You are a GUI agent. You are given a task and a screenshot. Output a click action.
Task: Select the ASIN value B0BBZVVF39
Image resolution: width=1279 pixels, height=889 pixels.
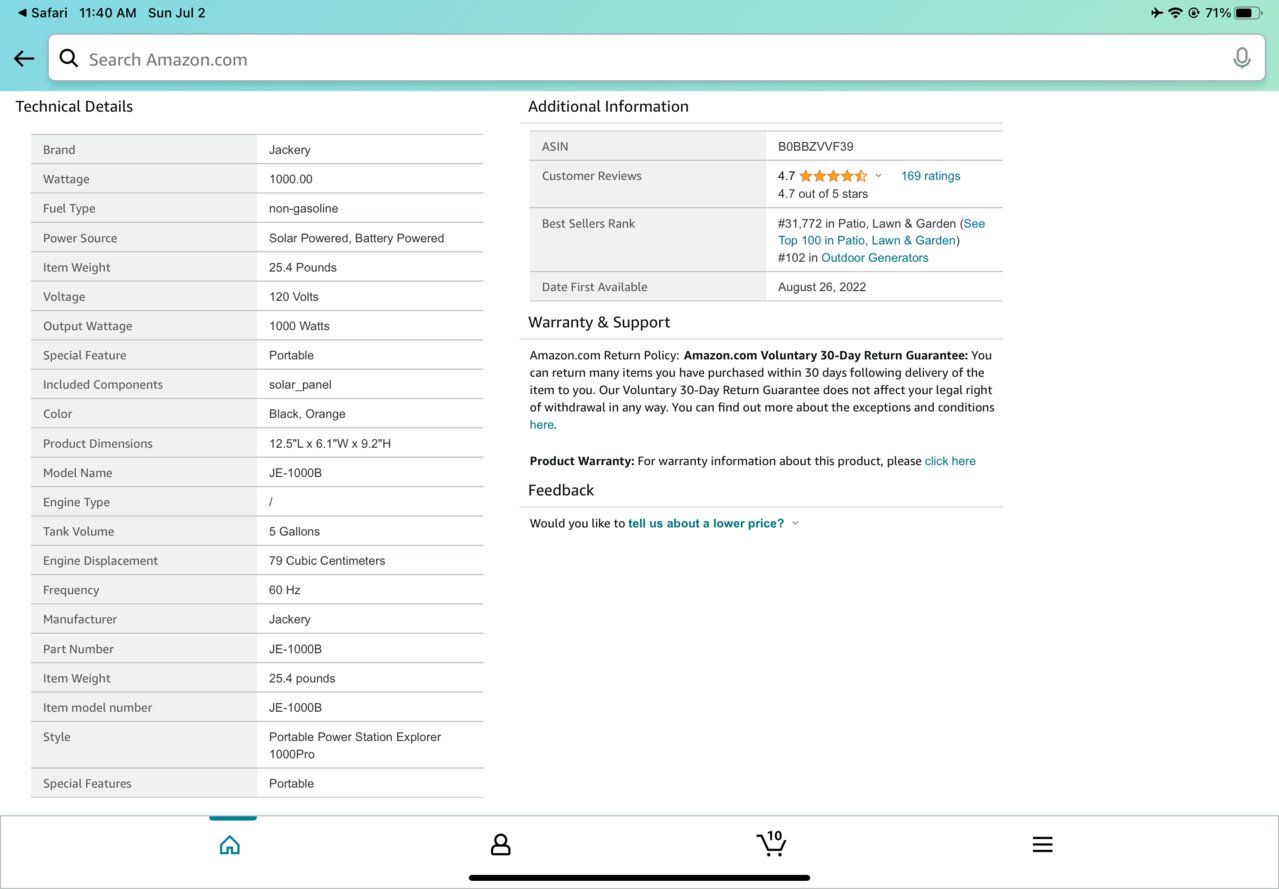coord(815,147)
